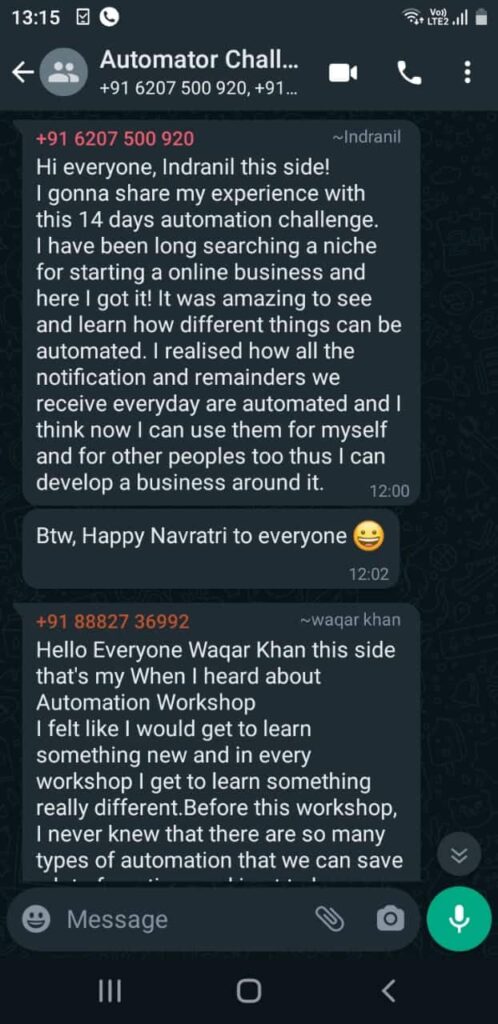Screen dimensions: 498x1024
Task: Tap the Android back navigation chevron
Action: [388, 991]
